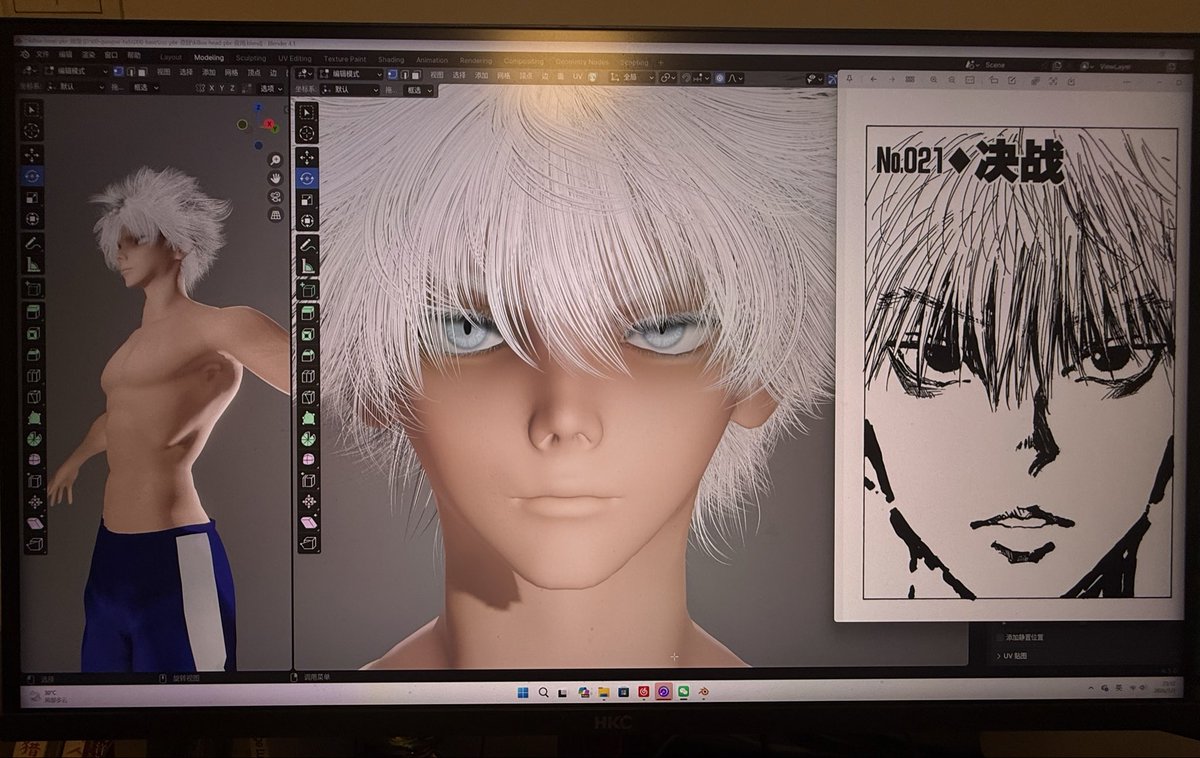Select the Bevel tool in right viewport
Image resolution: width=1200 pixels, height=758 pixels.
pyautogui.click(x=308, y=355)
